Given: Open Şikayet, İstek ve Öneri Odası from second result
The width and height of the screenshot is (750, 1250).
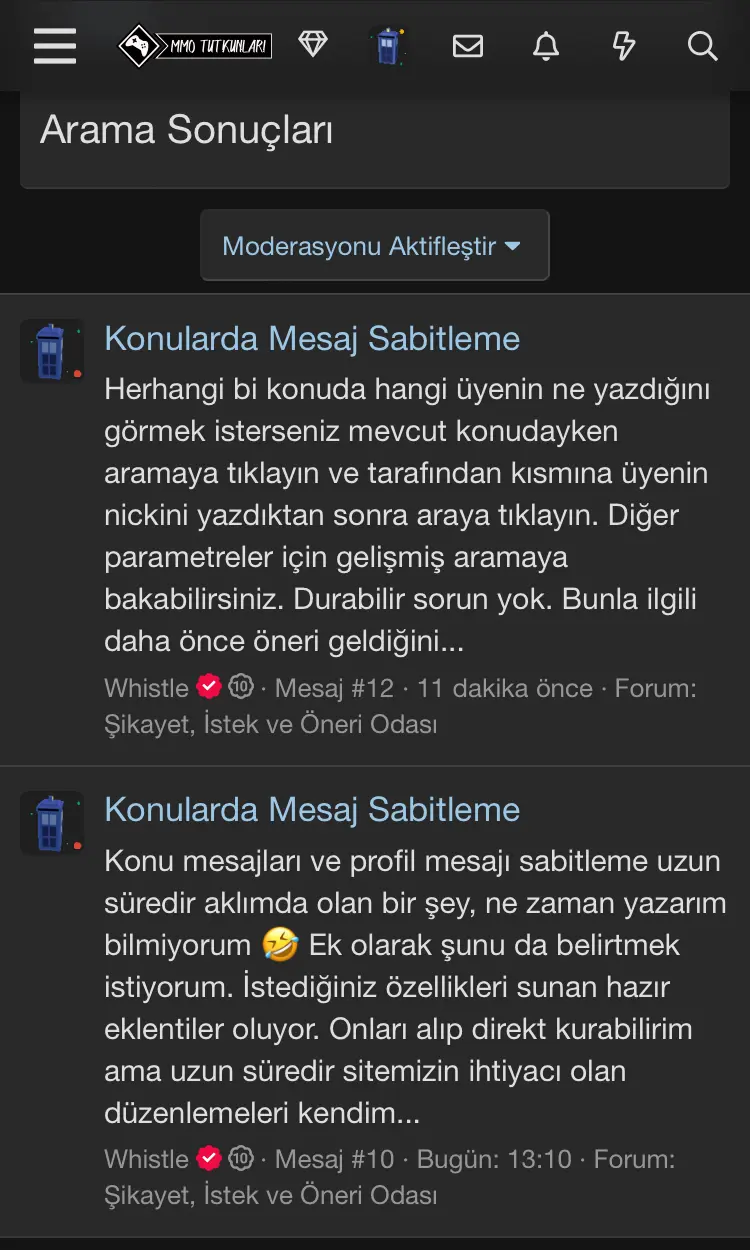Looking at the screenshot, I should [x=270, y=1195].
